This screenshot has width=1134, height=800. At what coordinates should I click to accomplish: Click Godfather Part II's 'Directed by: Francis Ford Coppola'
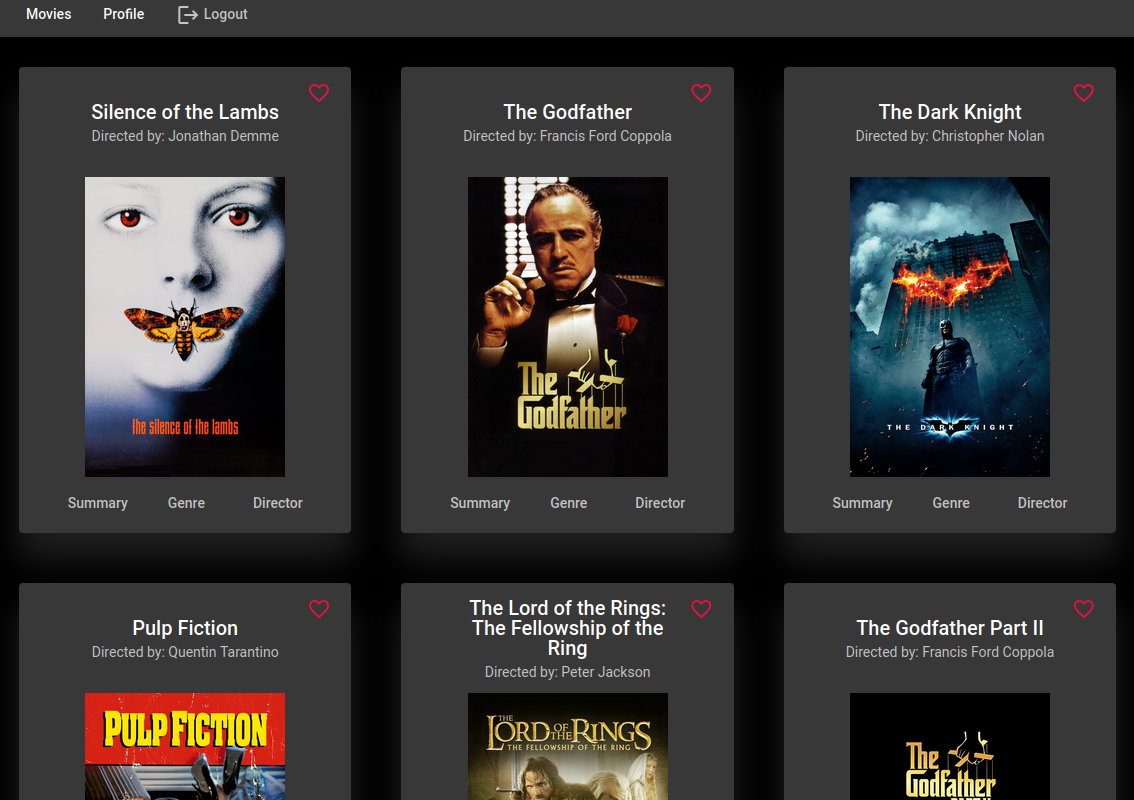(x=950, y=652)
